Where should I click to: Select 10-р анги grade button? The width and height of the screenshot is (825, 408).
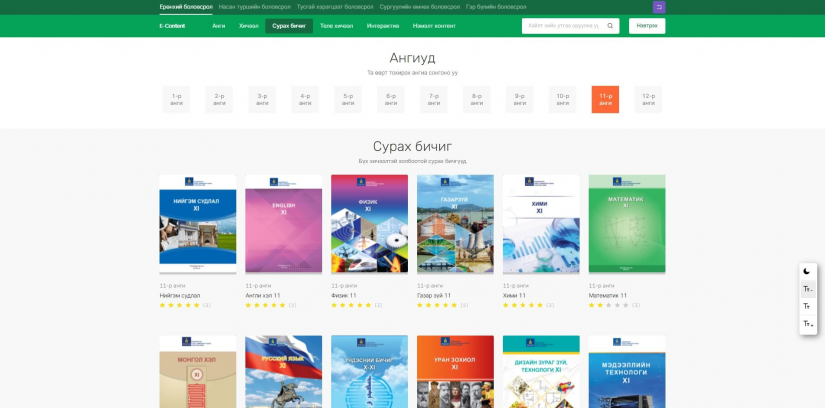point(562,99)
